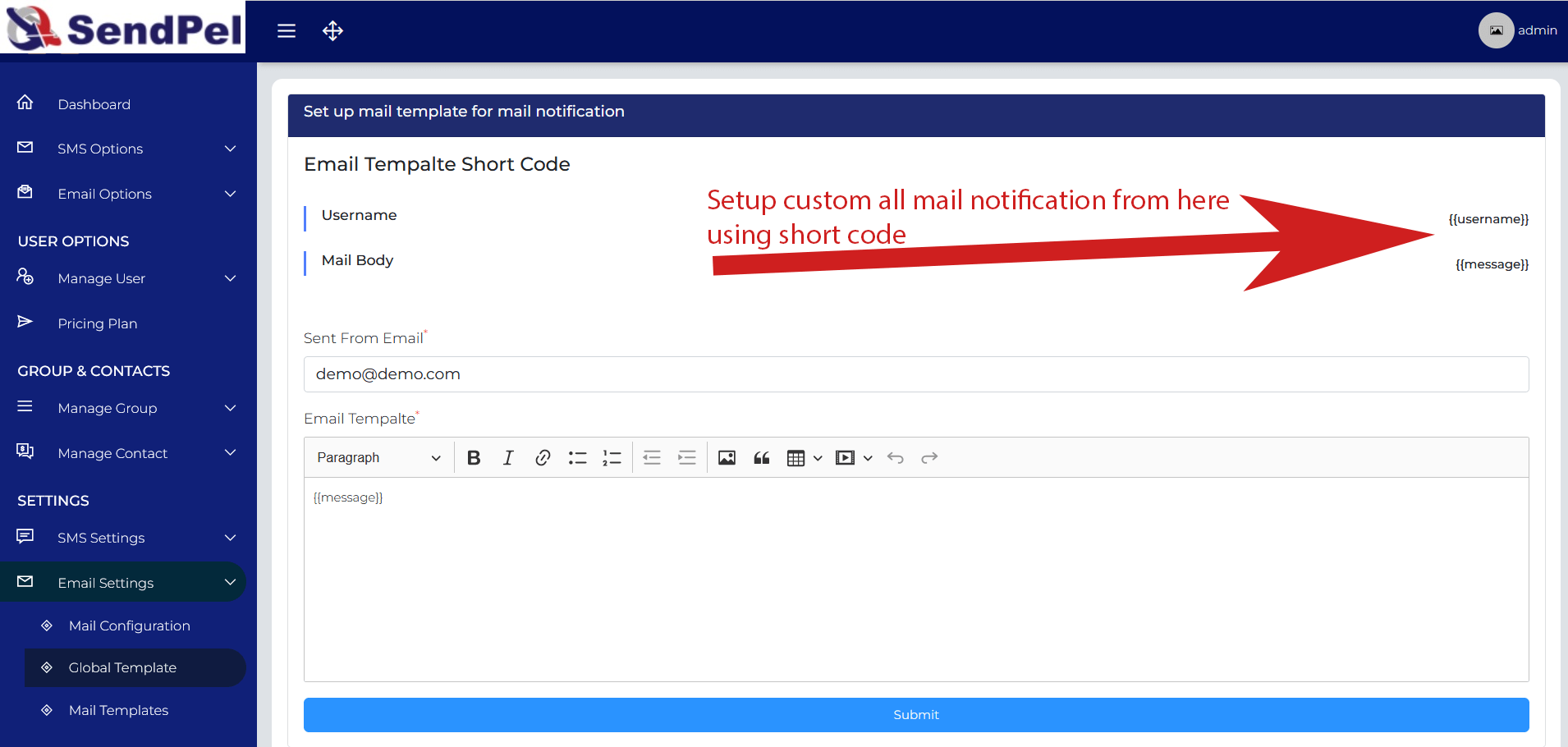Insert a bulleted list
The image size is (1568, 747).
click(577, 458)
